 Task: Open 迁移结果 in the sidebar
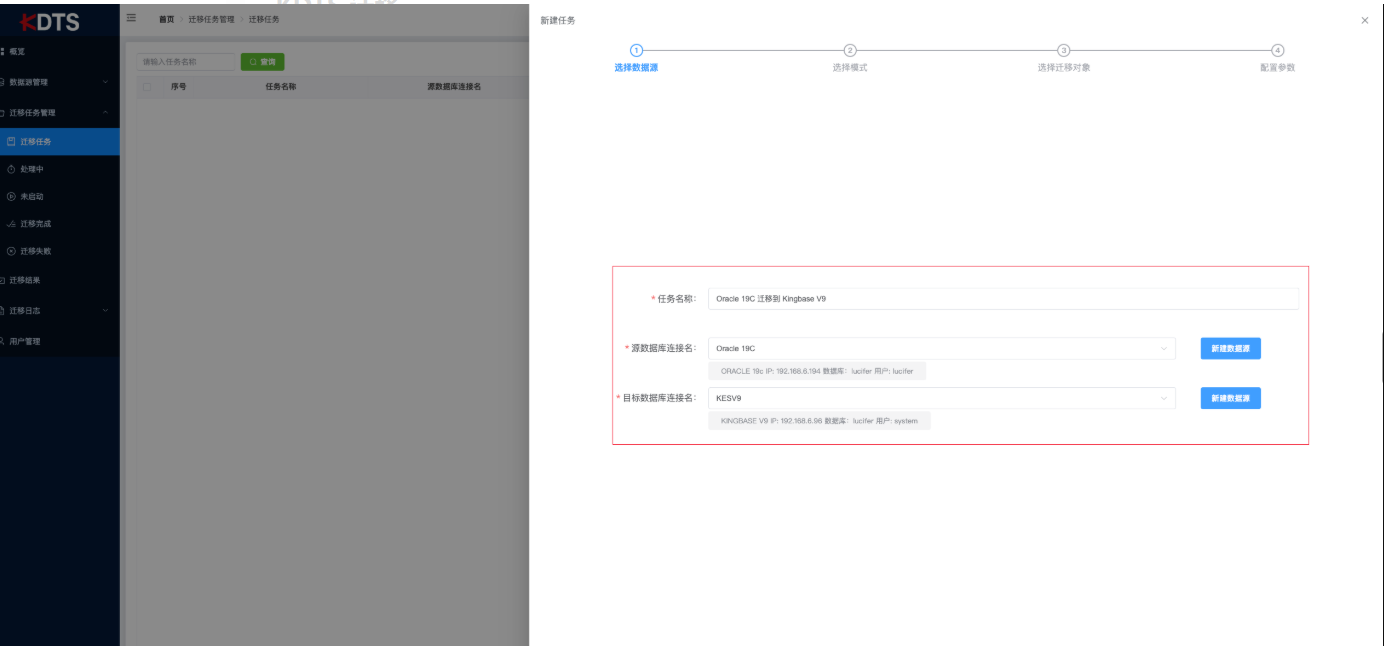pos(59,280)
